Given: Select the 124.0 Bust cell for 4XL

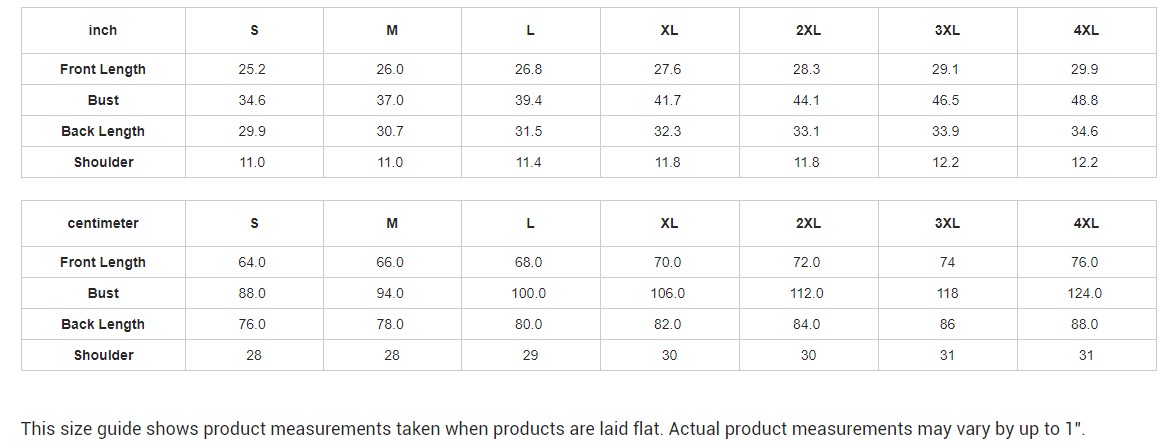Looking at the screenshot, I should [1085, 293].
